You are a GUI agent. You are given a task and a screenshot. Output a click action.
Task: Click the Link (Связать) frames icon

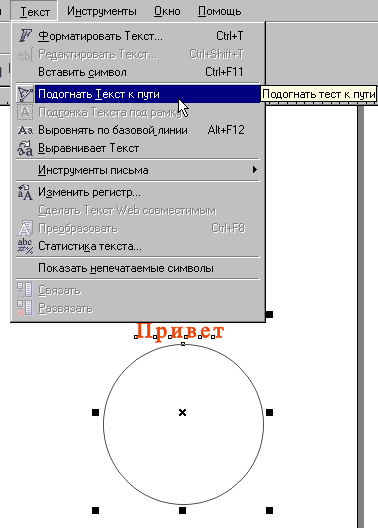(25, 290)
